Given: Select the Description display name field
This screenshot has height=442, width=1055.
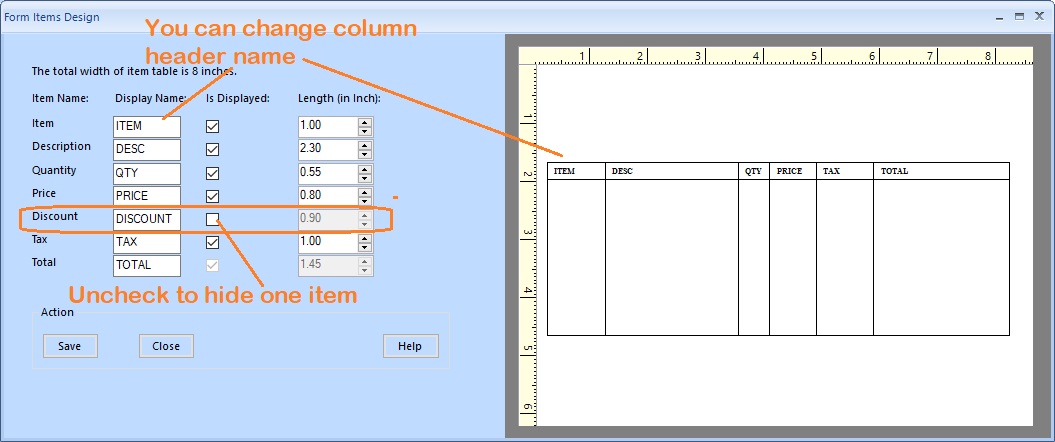Looking at the screenshot, I should click(146, 150).
